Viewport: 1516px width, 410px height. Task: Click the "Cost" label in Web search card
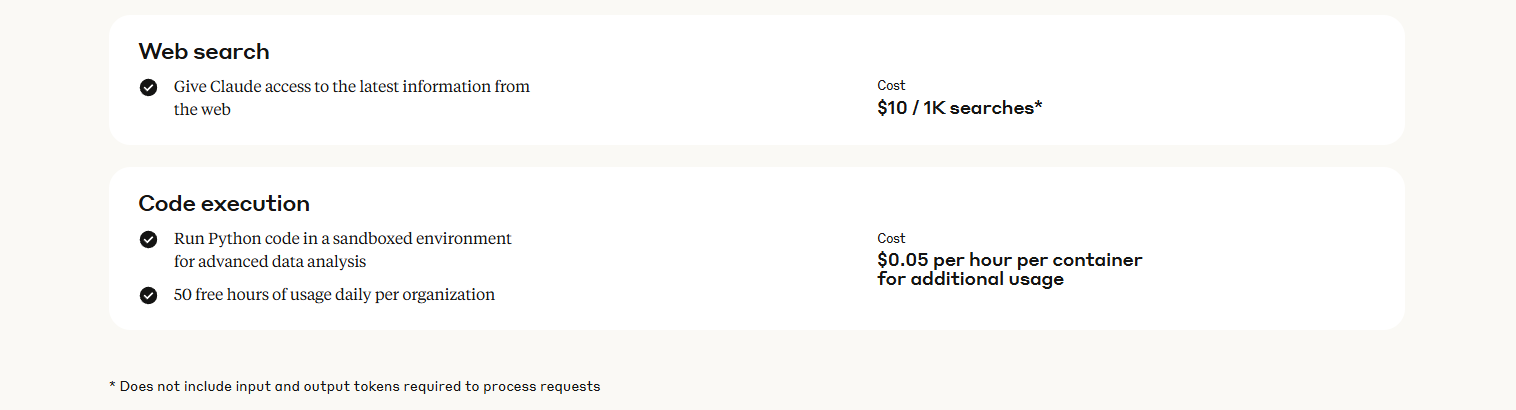pos(891,86)
